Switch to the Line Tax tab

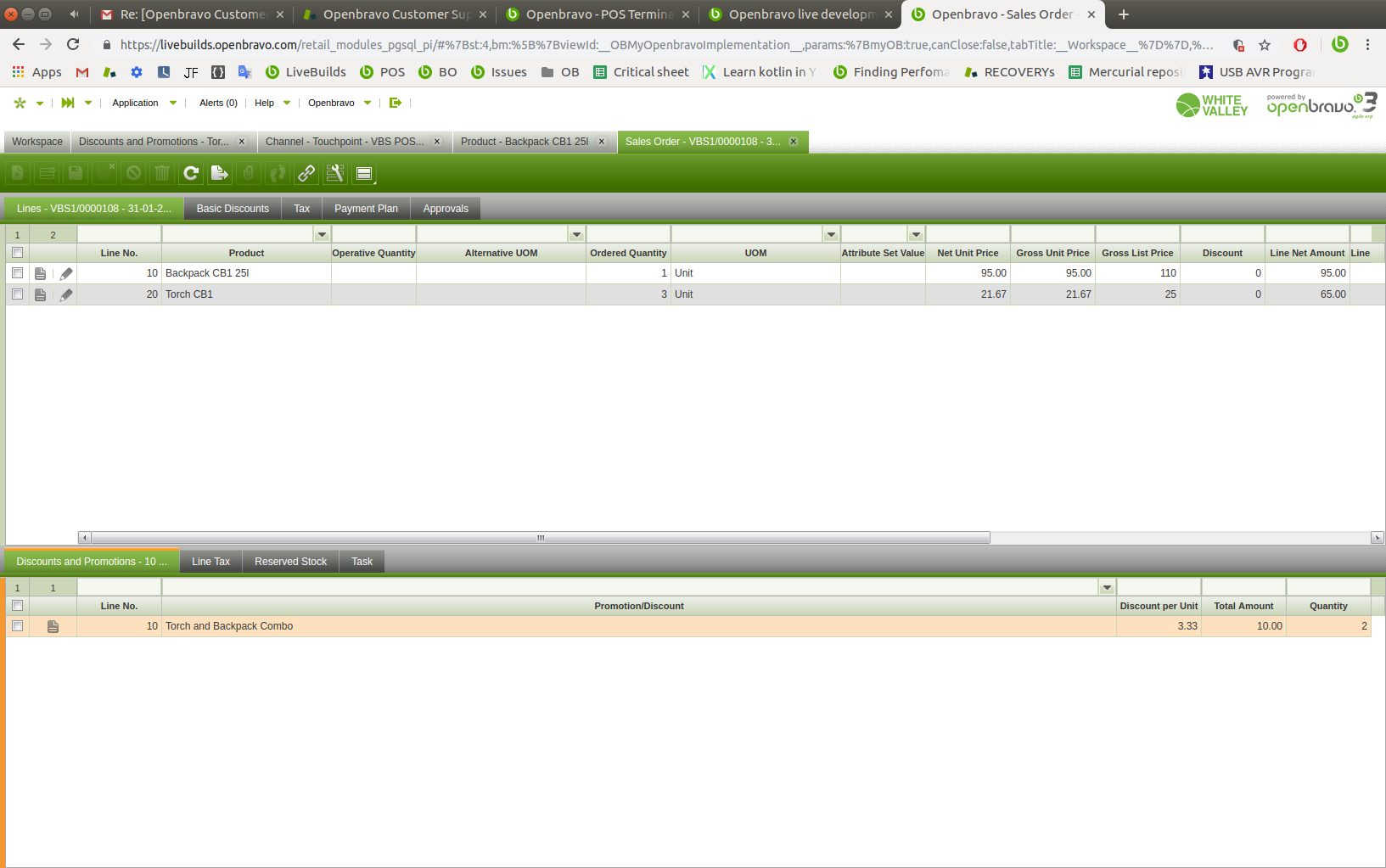point(211,562)
